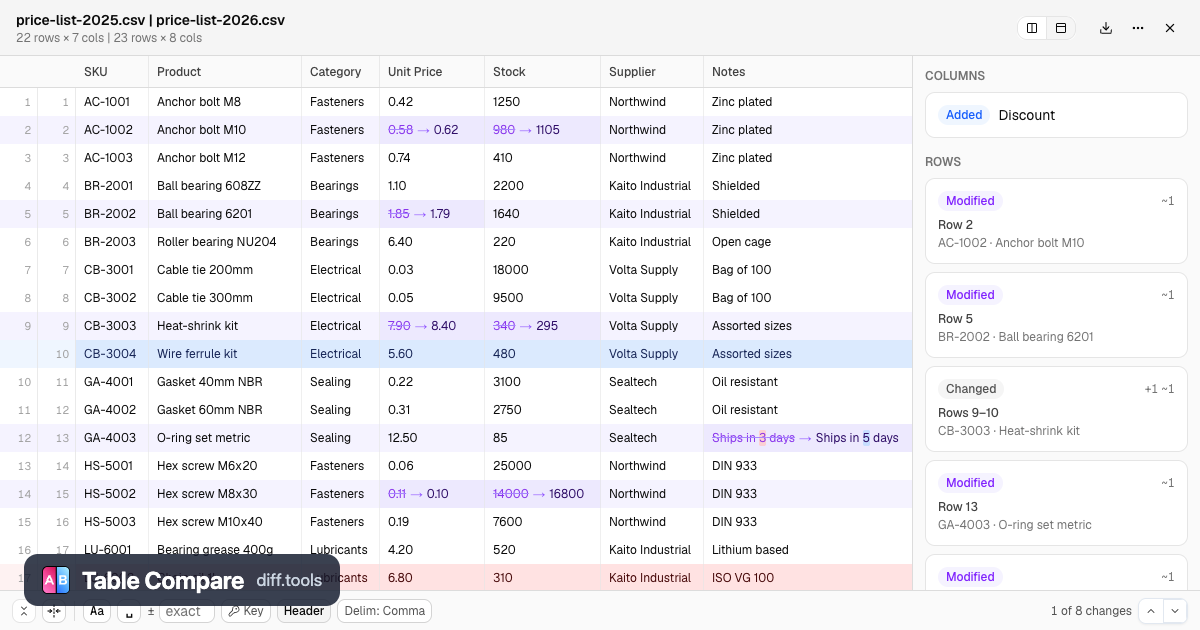Viewport: 1200px width, 630px height.
Task: Click the Category column header
Action: [341, 72]
